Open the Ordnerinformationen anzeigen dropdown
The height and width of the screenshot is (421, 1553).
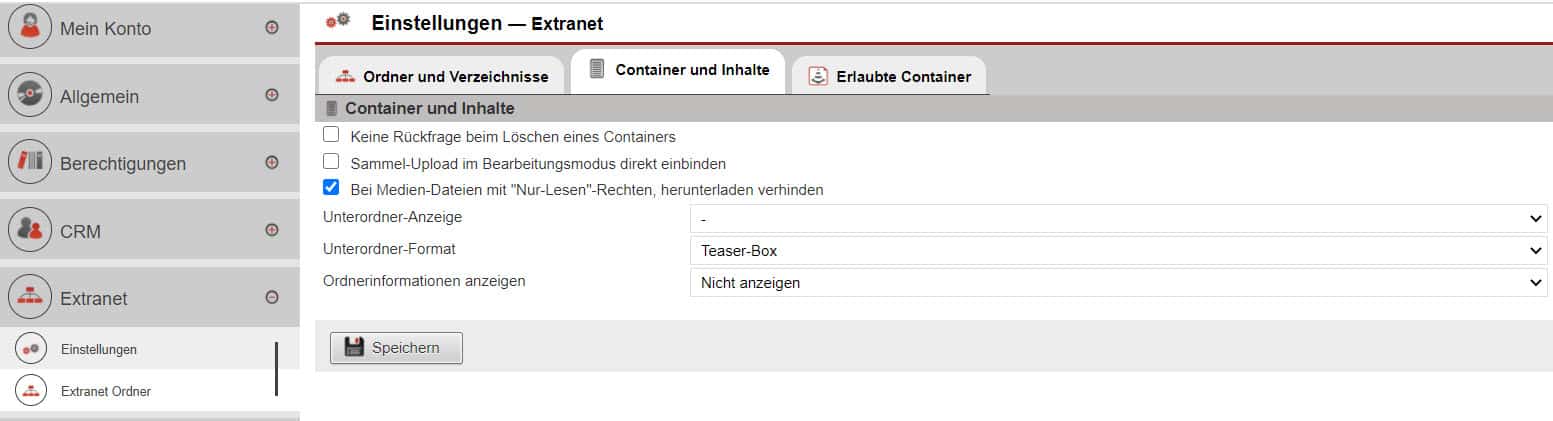1118,282
